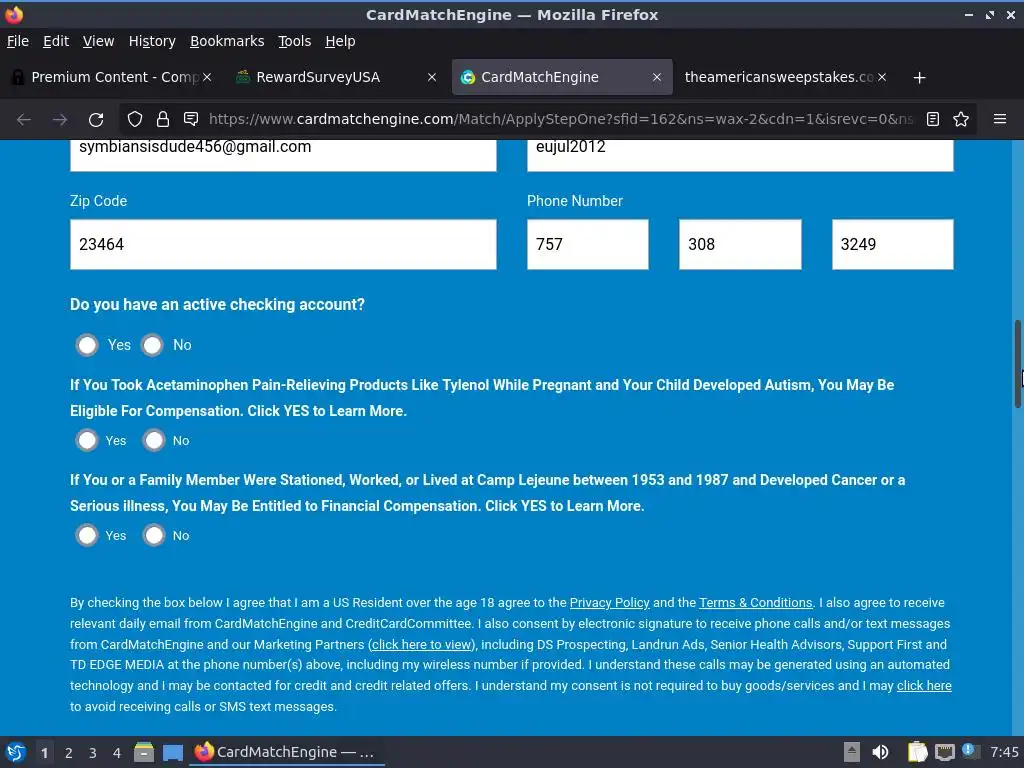Click the phone prefix field 308
1024x768 pixels.
coord(740,244)
